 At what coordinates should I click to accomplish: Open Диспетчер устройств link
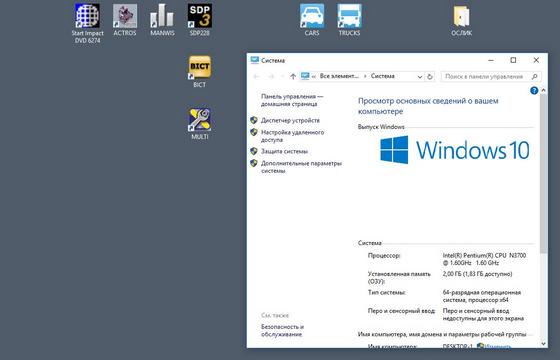(x=290, y=120)
